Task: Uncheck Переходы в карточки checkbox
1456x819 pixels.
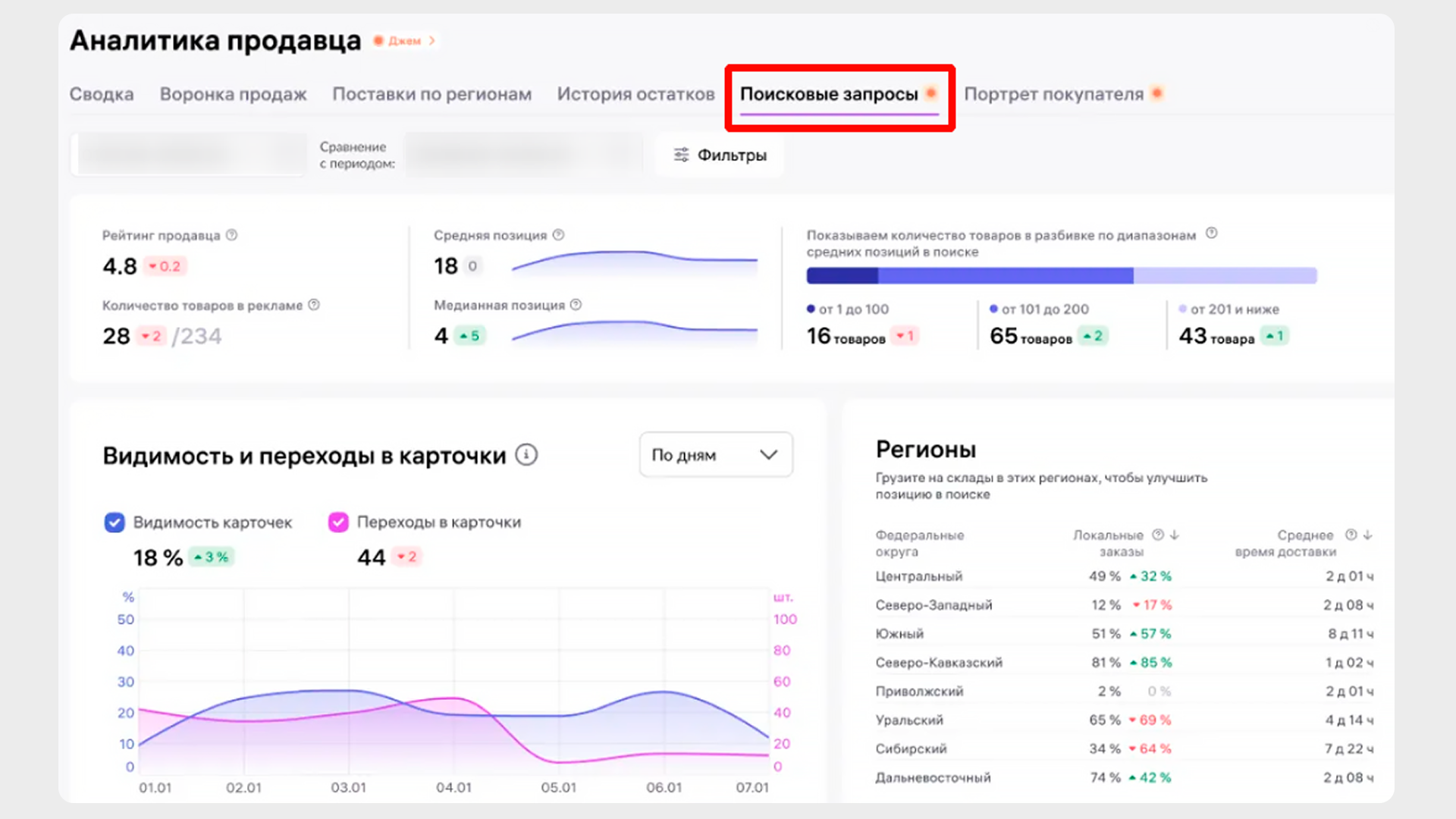Action: pos(338,522)
